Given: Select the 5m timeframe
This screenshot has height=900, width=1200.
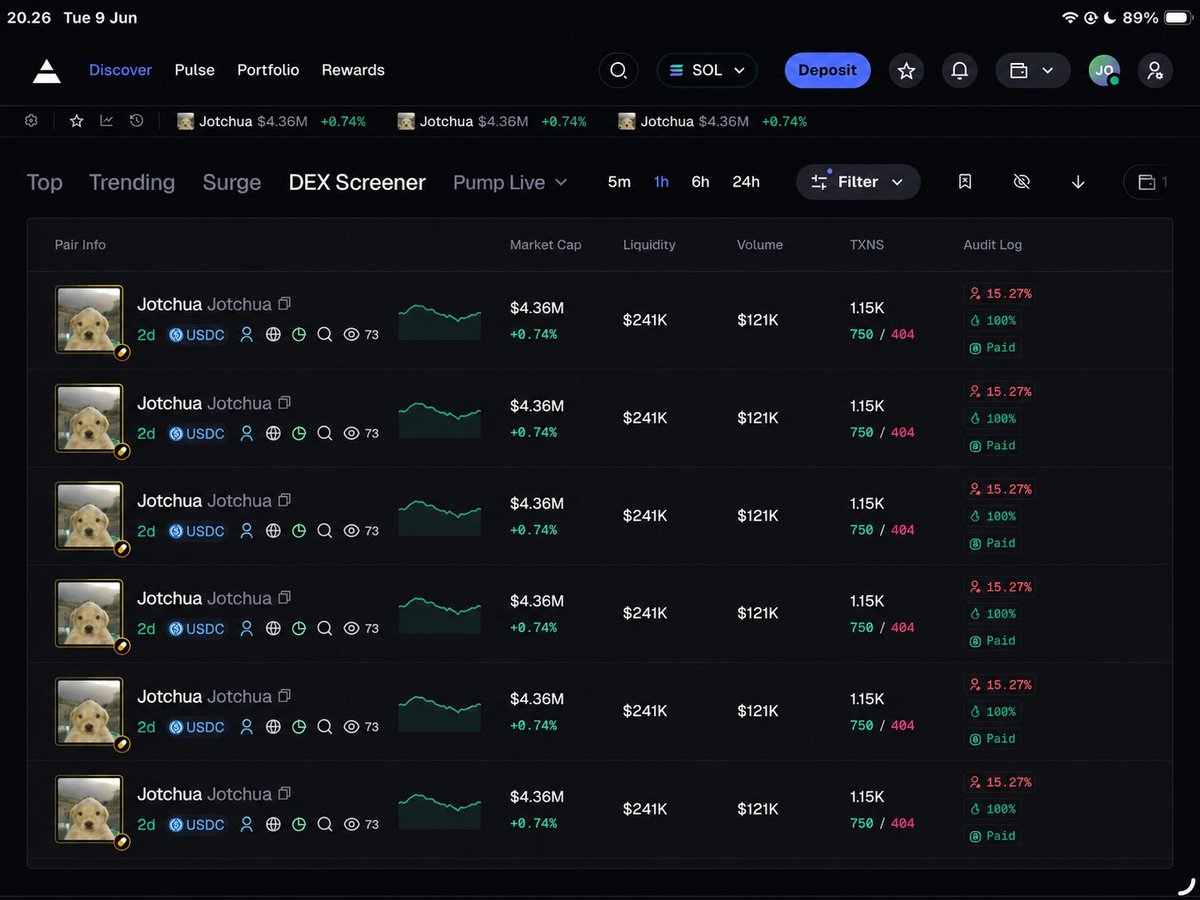Looking at the screenshot, I should (619, 182).
